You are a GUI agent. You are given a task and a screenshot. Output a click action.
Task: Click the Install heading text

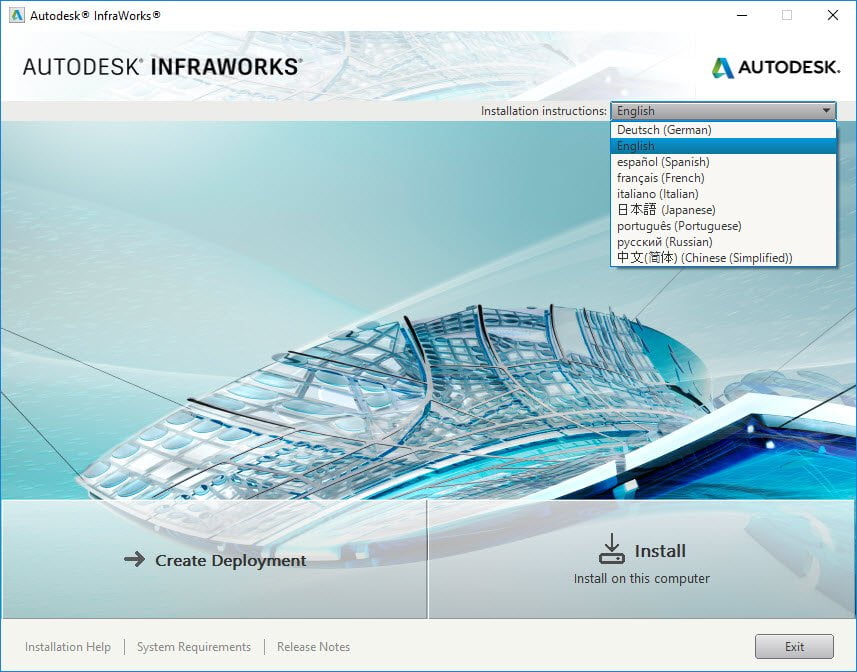pos(660,551)
